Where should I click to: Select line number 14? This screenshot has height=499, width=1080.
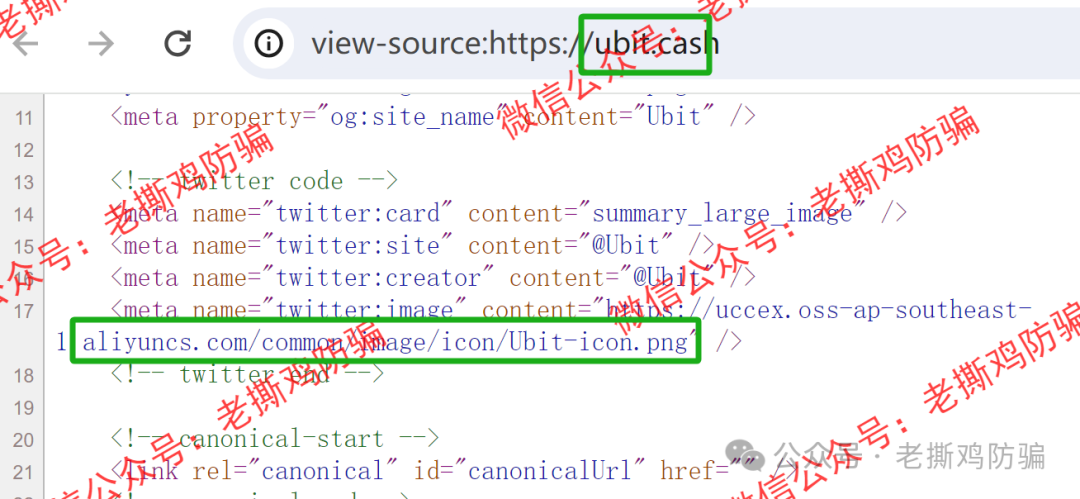[24, 214]
